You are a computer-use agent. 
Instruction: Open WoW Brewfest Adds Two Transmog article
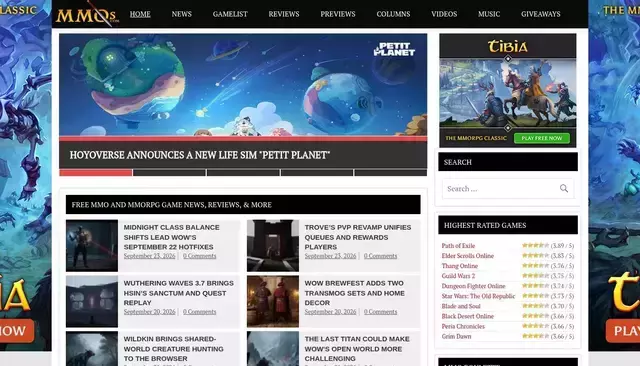click(x=354, y=293)
